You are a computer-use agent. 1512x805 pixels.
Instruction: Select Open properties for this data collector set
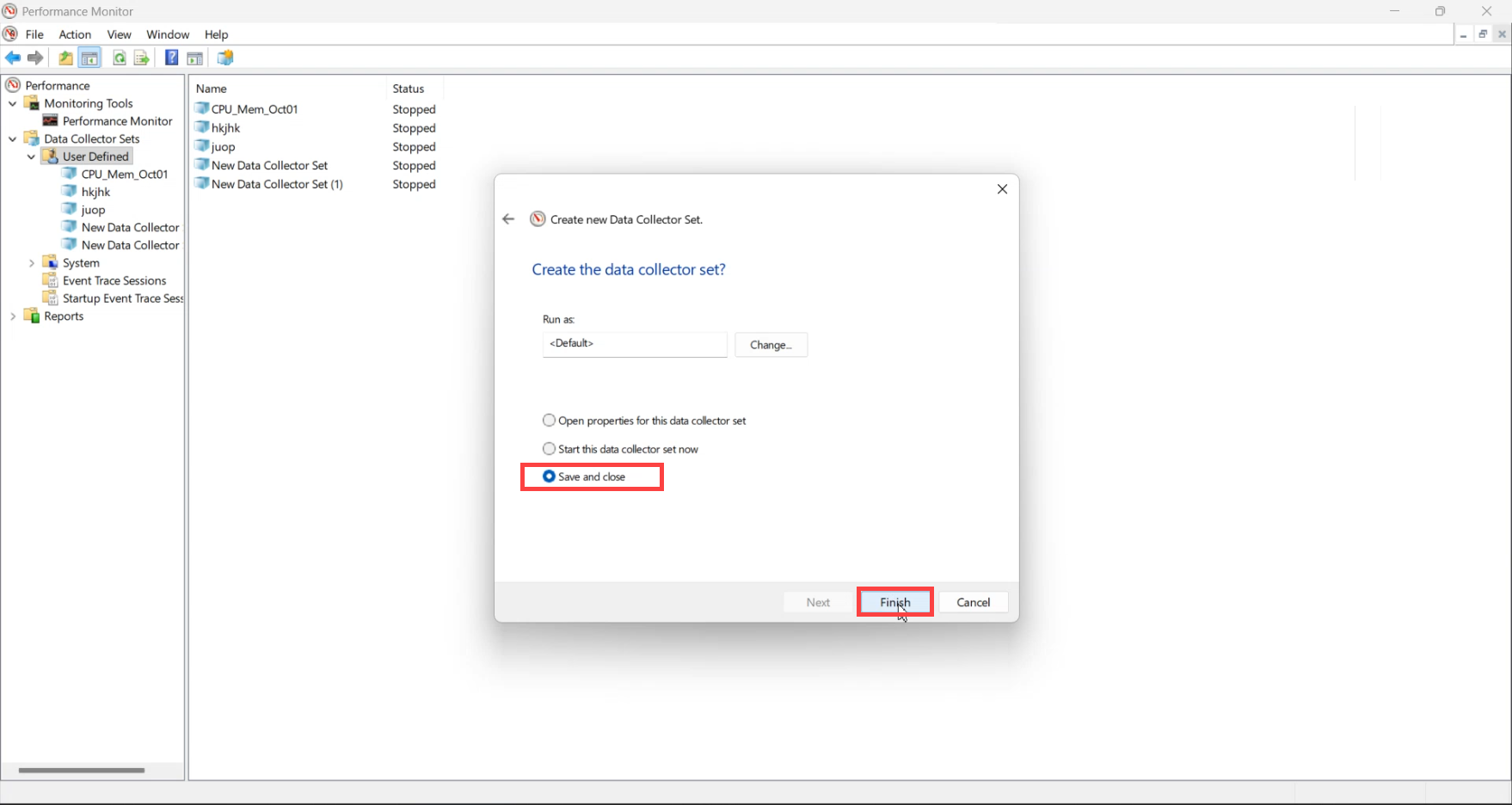pos(644,421)
